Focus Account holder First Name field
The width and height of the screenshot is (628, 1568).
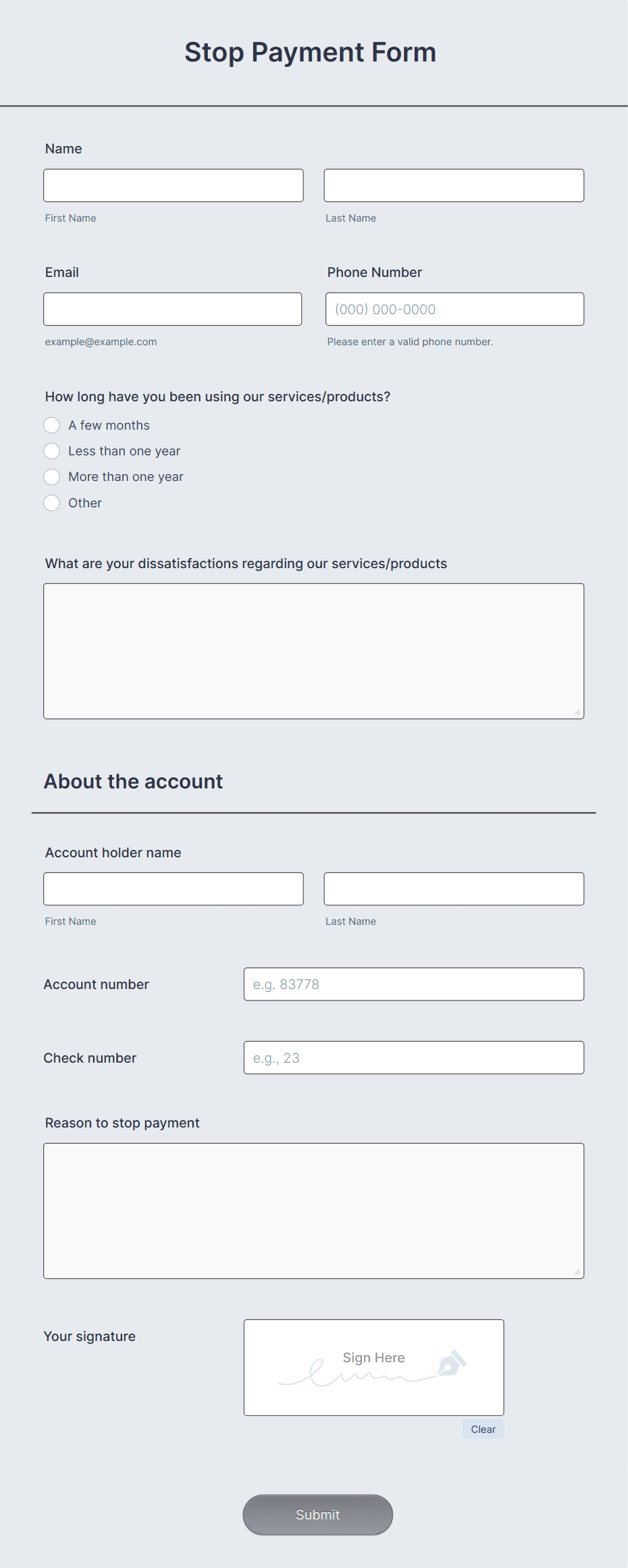coord(174,888)
